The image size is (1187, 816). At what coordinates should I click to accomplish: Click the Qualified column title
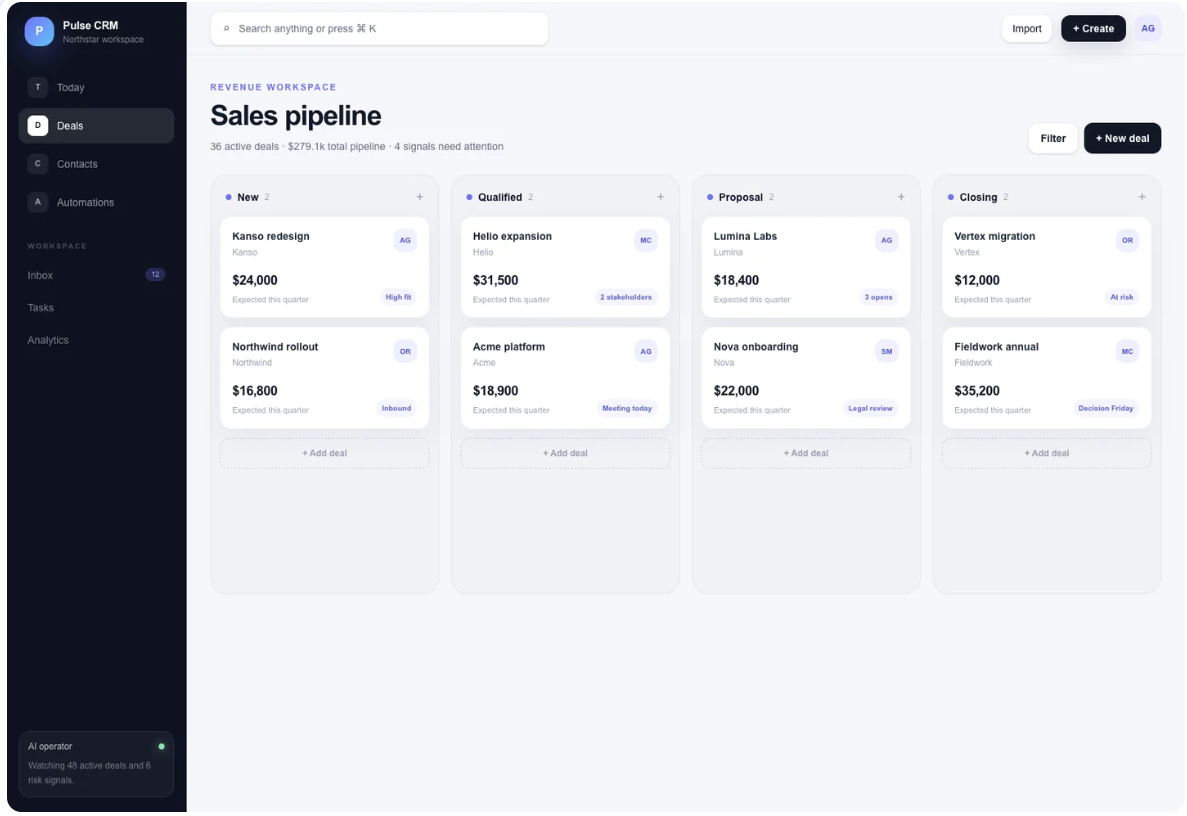pos(500,197)
